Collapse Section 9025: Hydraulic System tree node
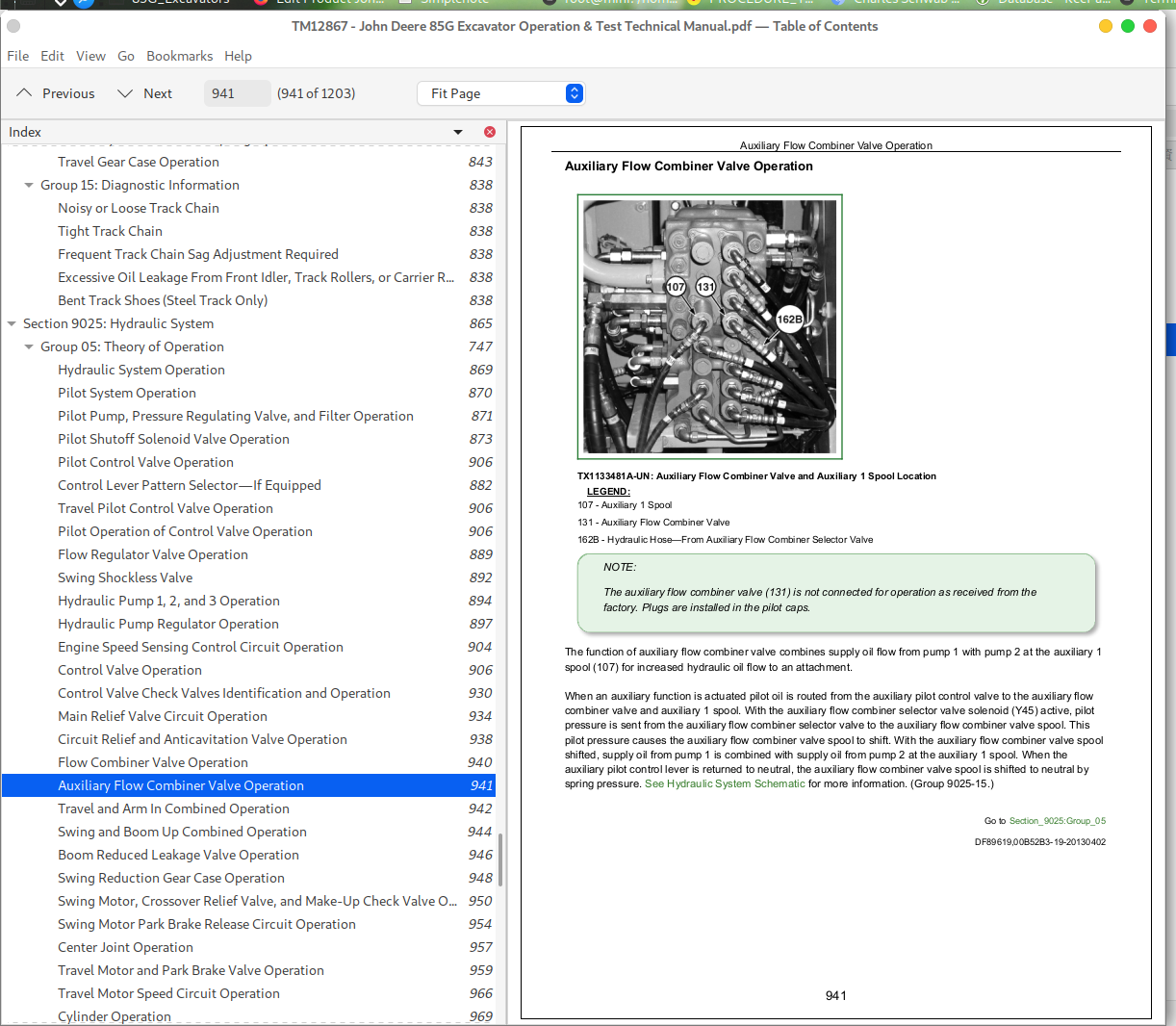This screenshot has height=1026, width=1176. [12, 324]
